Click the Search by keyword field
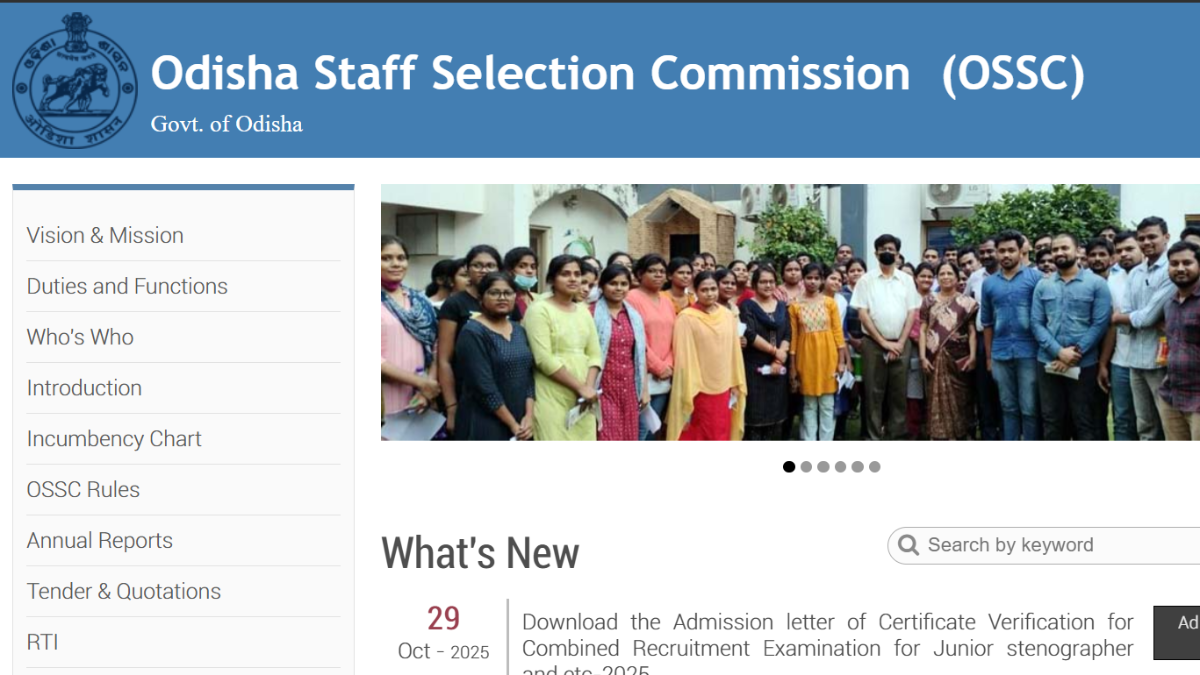Image resolution: width=1200 pixels, height=675 pixels. tap(1010, 545)
